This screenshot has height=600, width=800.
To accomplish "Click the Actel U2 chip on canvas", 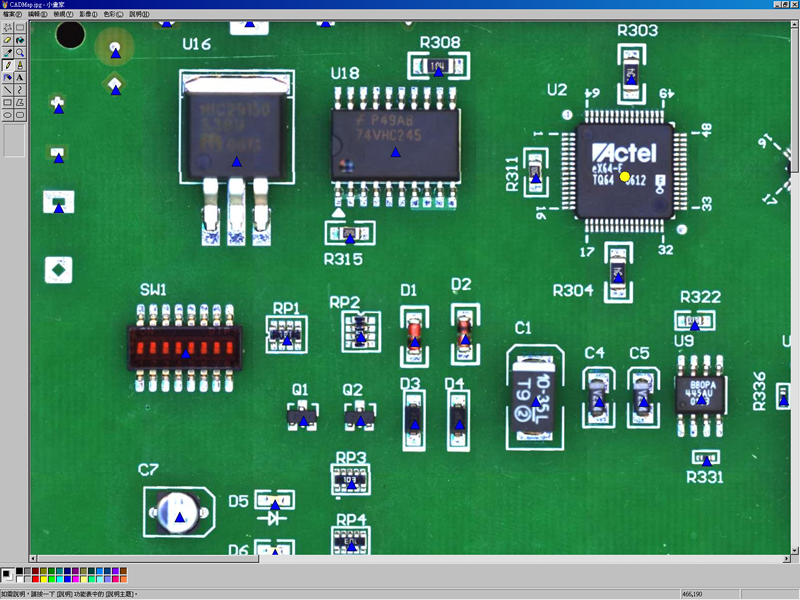I will pos(624,171).
